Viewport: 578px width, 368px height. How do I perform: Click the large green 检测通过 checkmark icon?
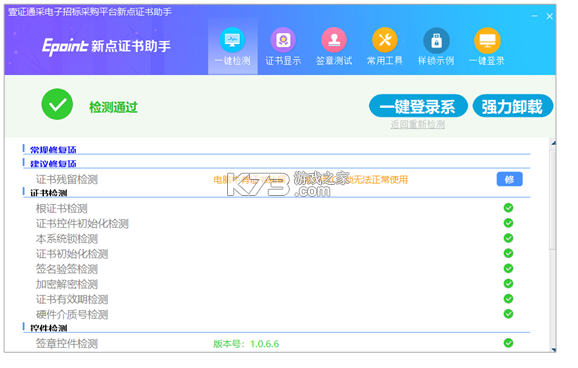[57, 104]
